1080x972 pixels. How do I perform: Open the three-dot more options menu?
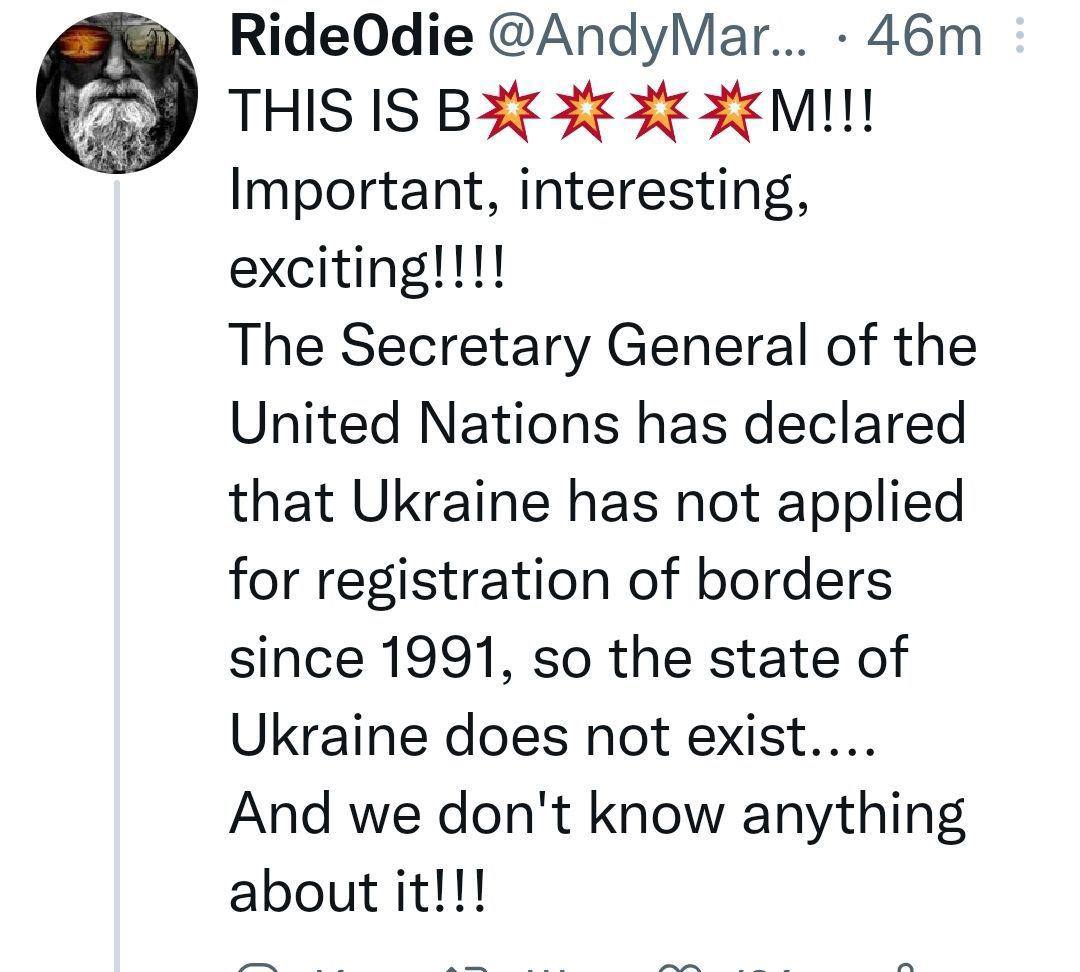point(1020,38)
